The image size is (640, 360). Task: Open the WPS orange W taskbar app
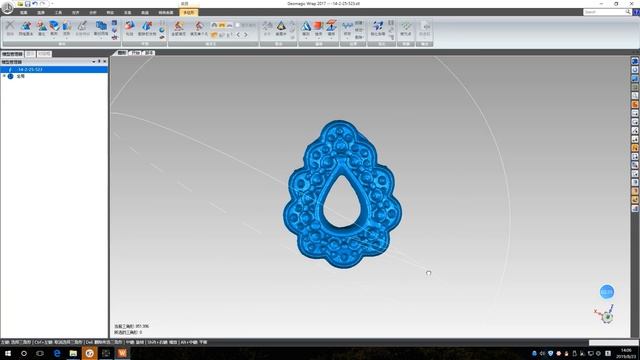point(122,353)
